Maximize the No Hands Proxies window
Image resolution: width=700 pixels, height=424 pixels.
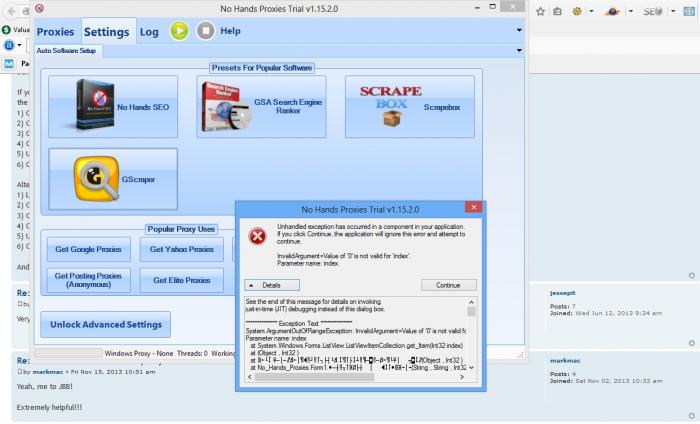coord(492,7)
